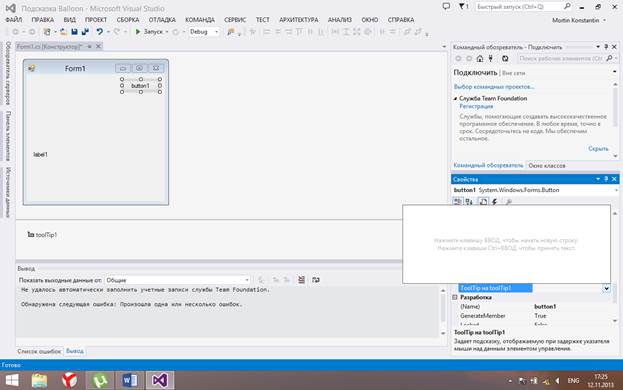Toggle categorized view in Properties panel
The width and height of the screenshot is (623, 390).
click(x=458, y=202)
